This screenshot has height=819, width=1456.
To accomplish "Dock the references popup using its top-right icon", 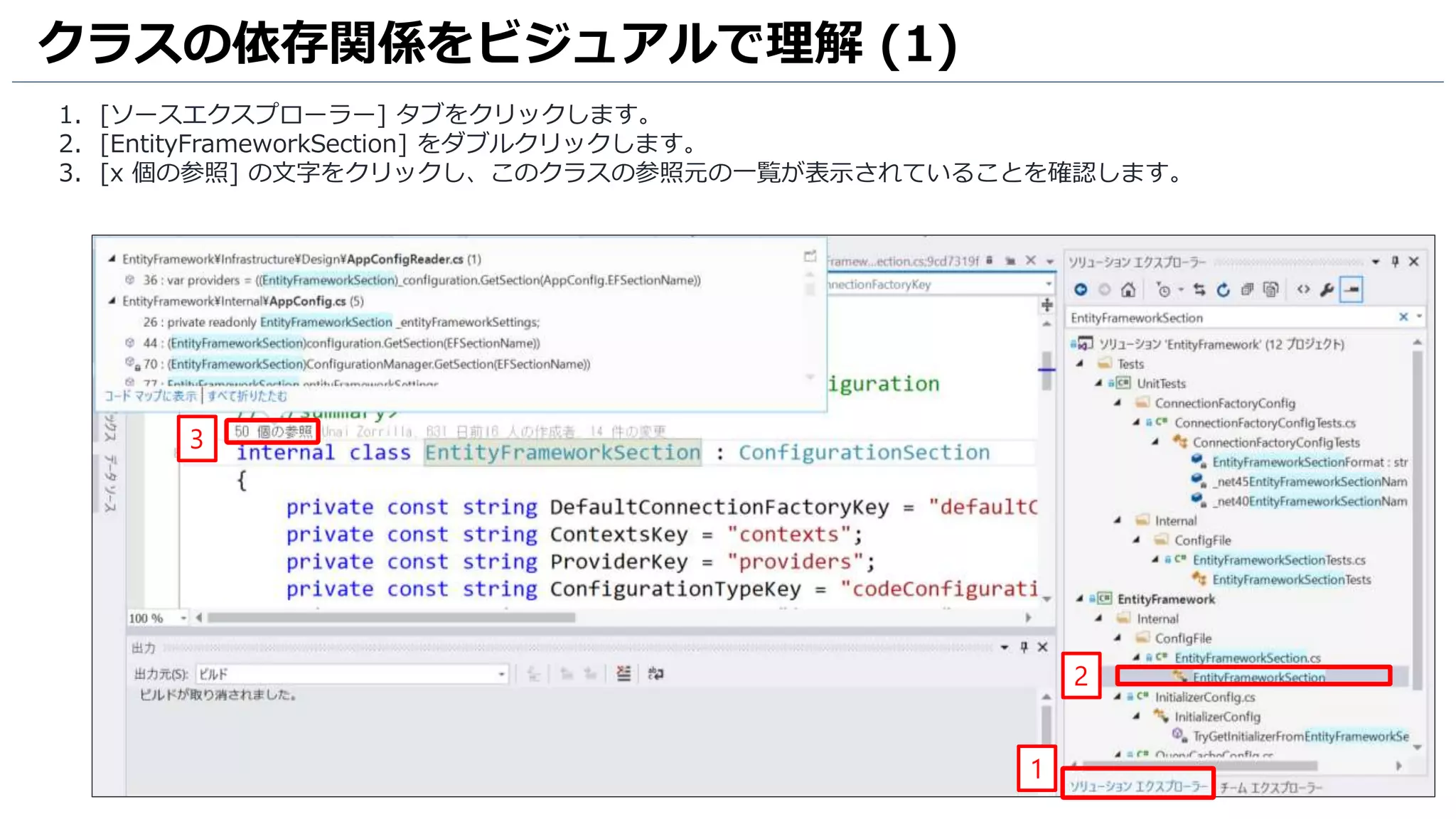I will [810, 256].
